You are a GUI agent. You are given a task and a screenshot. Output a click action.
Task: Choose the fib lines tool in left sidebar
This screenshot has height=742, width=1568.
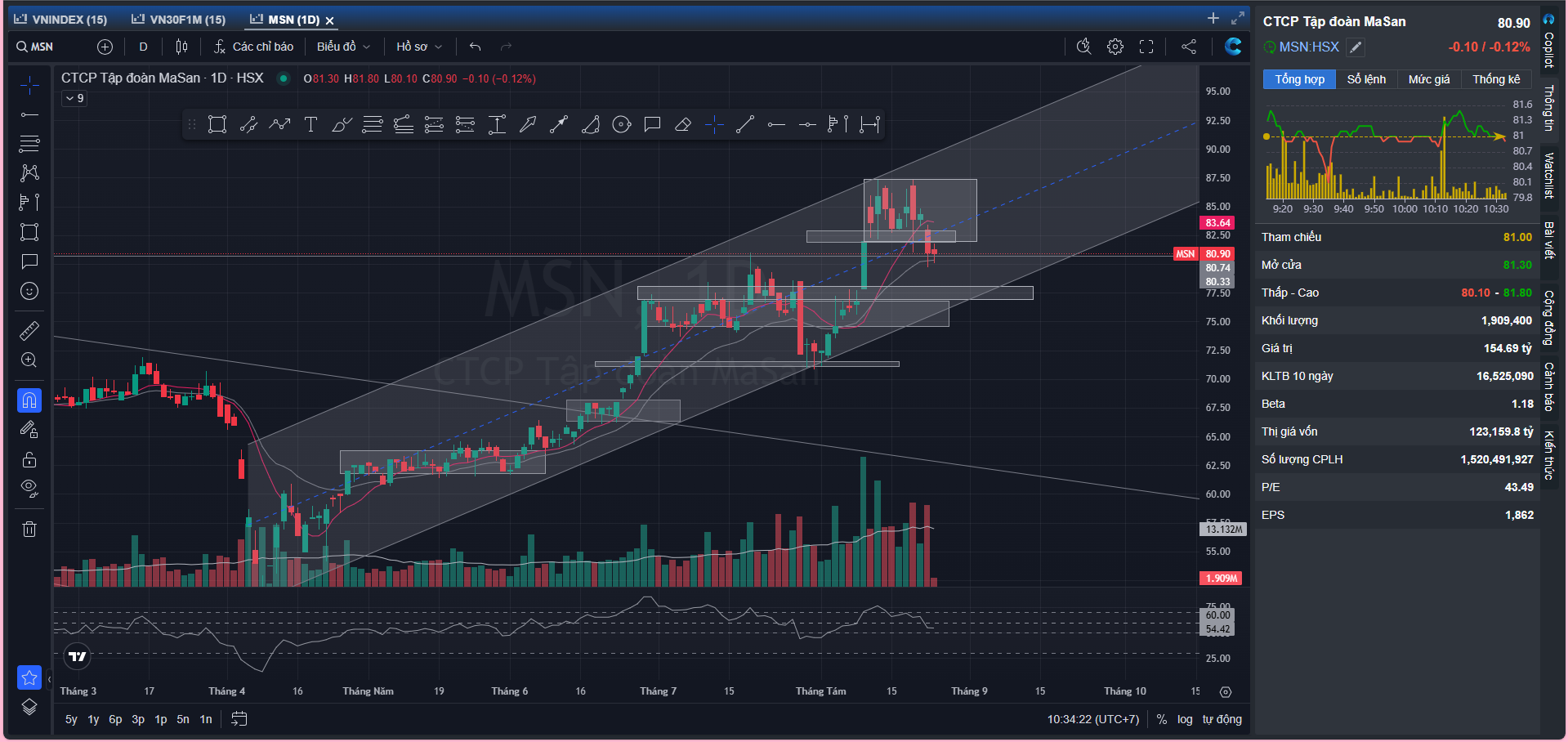(x=29, y=144)
